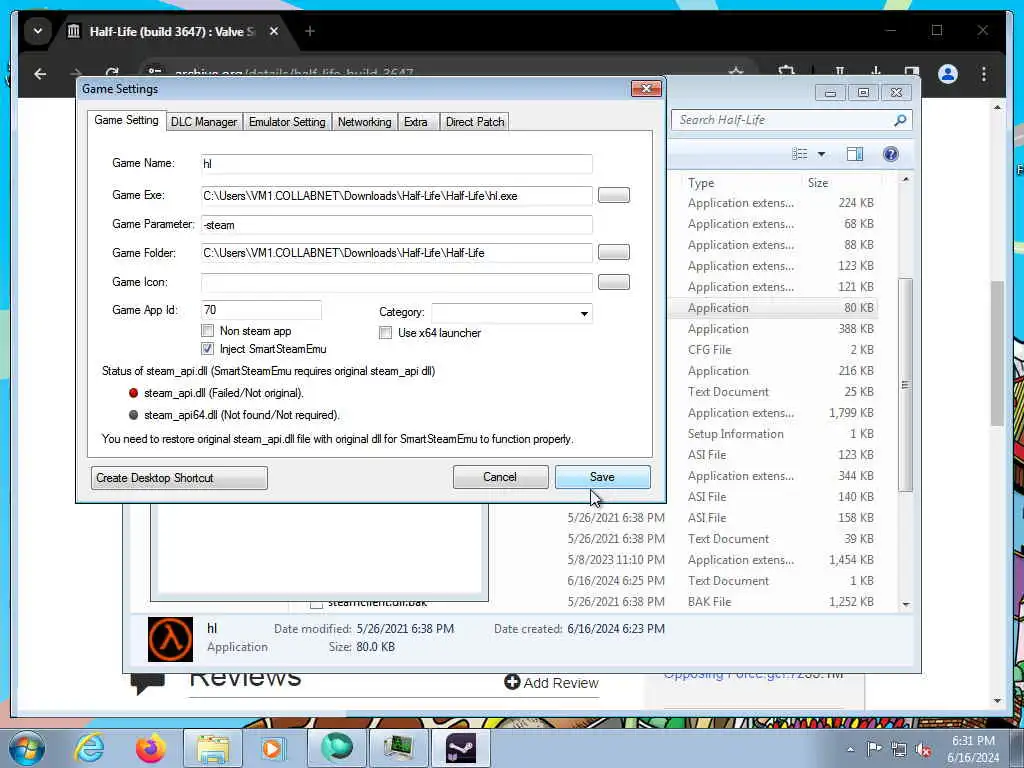1024x768 pixels.
Task: Open a new Chrome tab
Action: pyautogui.click(x=310, y=31)
